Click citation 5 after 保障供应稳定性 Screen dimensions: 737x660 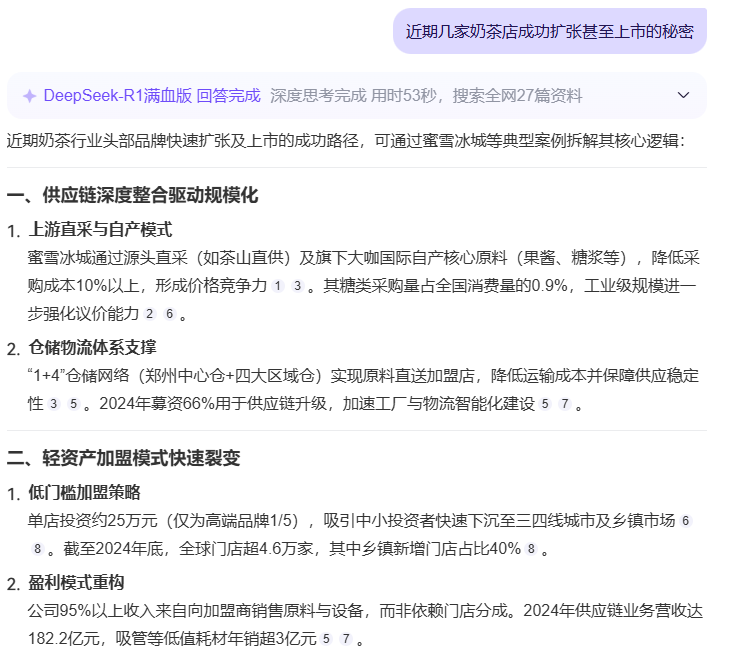72,405
